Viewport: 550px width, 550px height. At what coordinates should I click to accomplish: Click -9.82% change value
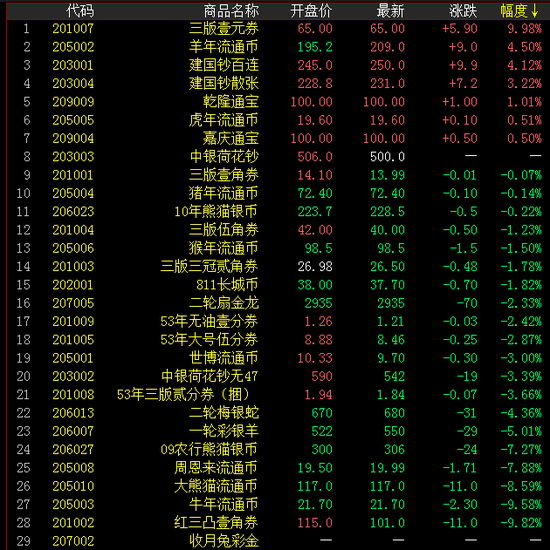click(521, 523)
